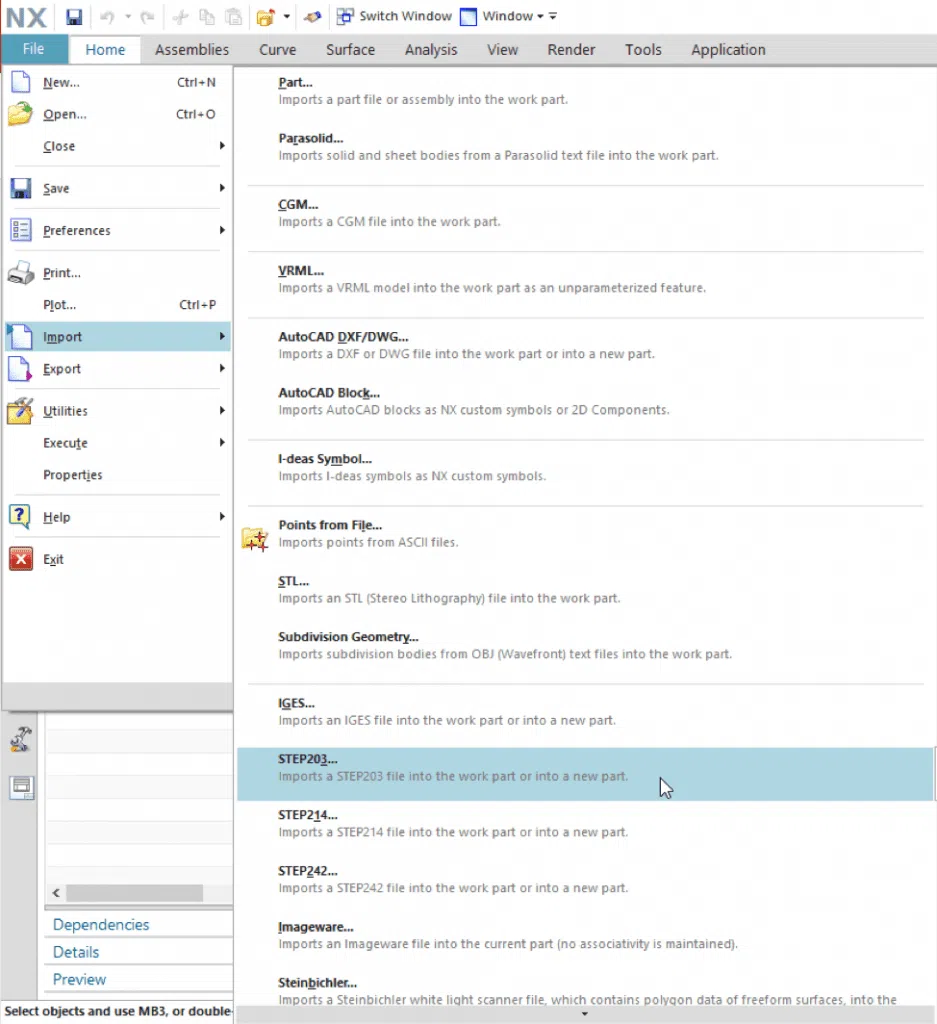Choose Plot... from File menu
This screenshot has width=937, height=1024.
[x=118, y=305]
